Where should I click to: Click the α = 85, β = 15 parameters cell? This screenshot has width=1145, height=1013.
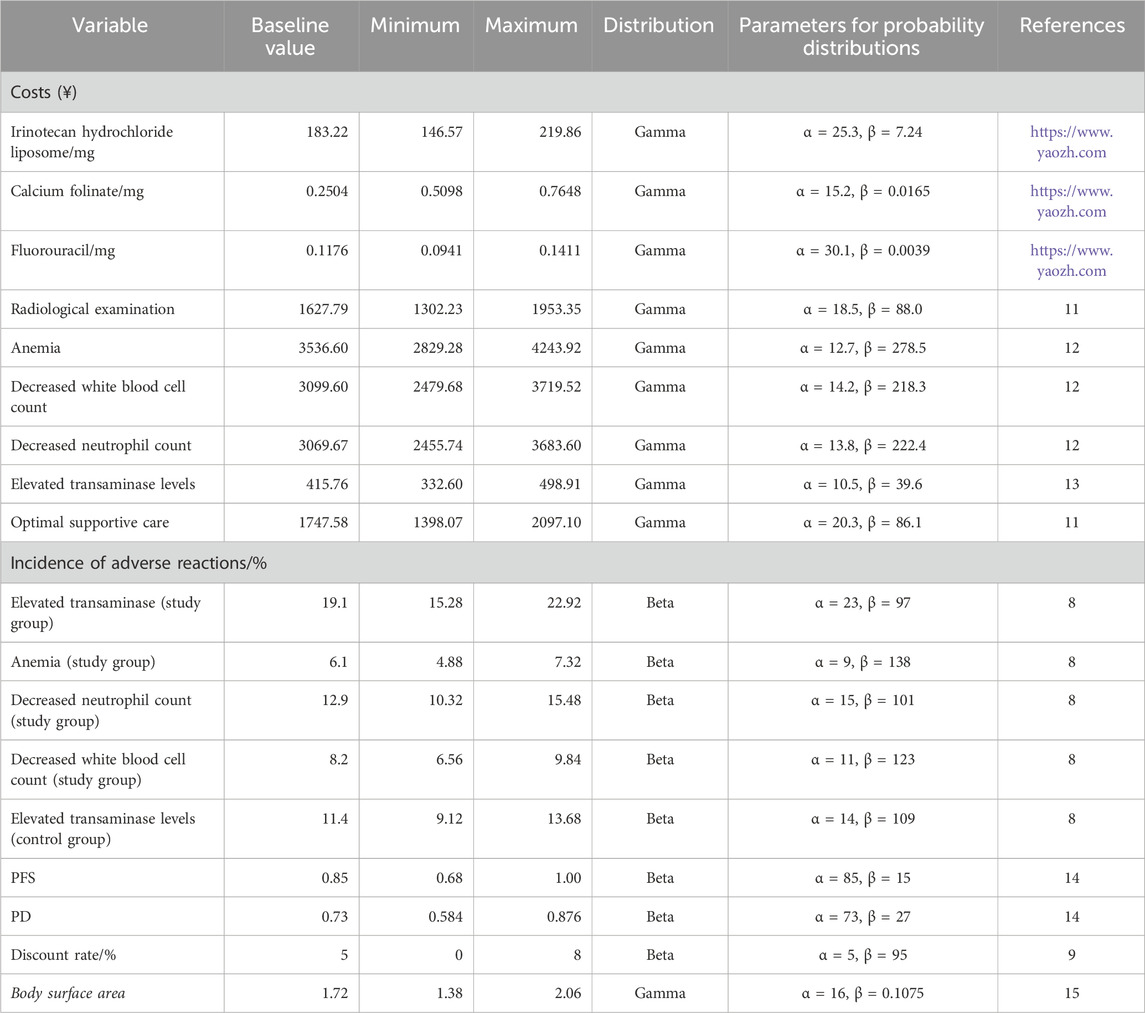862,877
